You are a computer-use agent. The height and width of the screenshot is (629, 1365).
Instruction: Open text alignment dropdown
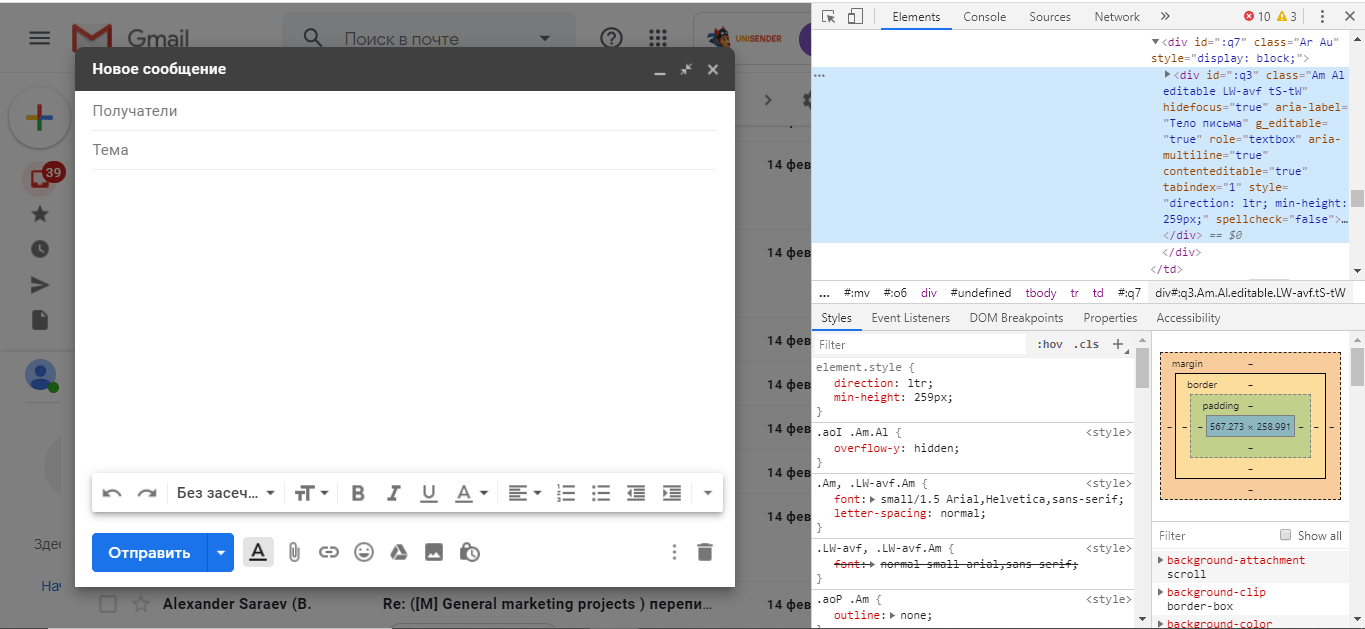coord(524,493)
